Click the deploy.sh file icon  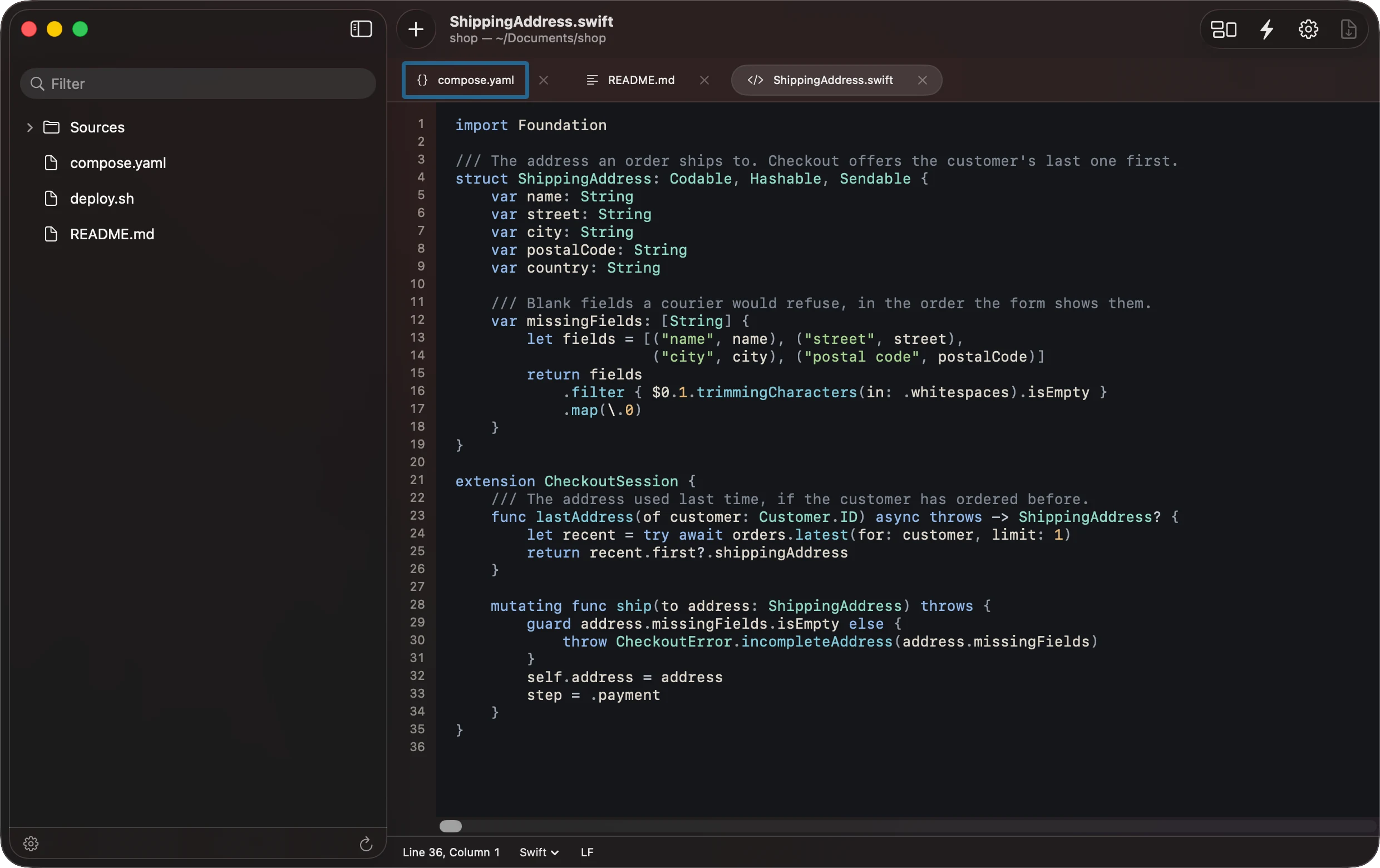tap(51, 198)
